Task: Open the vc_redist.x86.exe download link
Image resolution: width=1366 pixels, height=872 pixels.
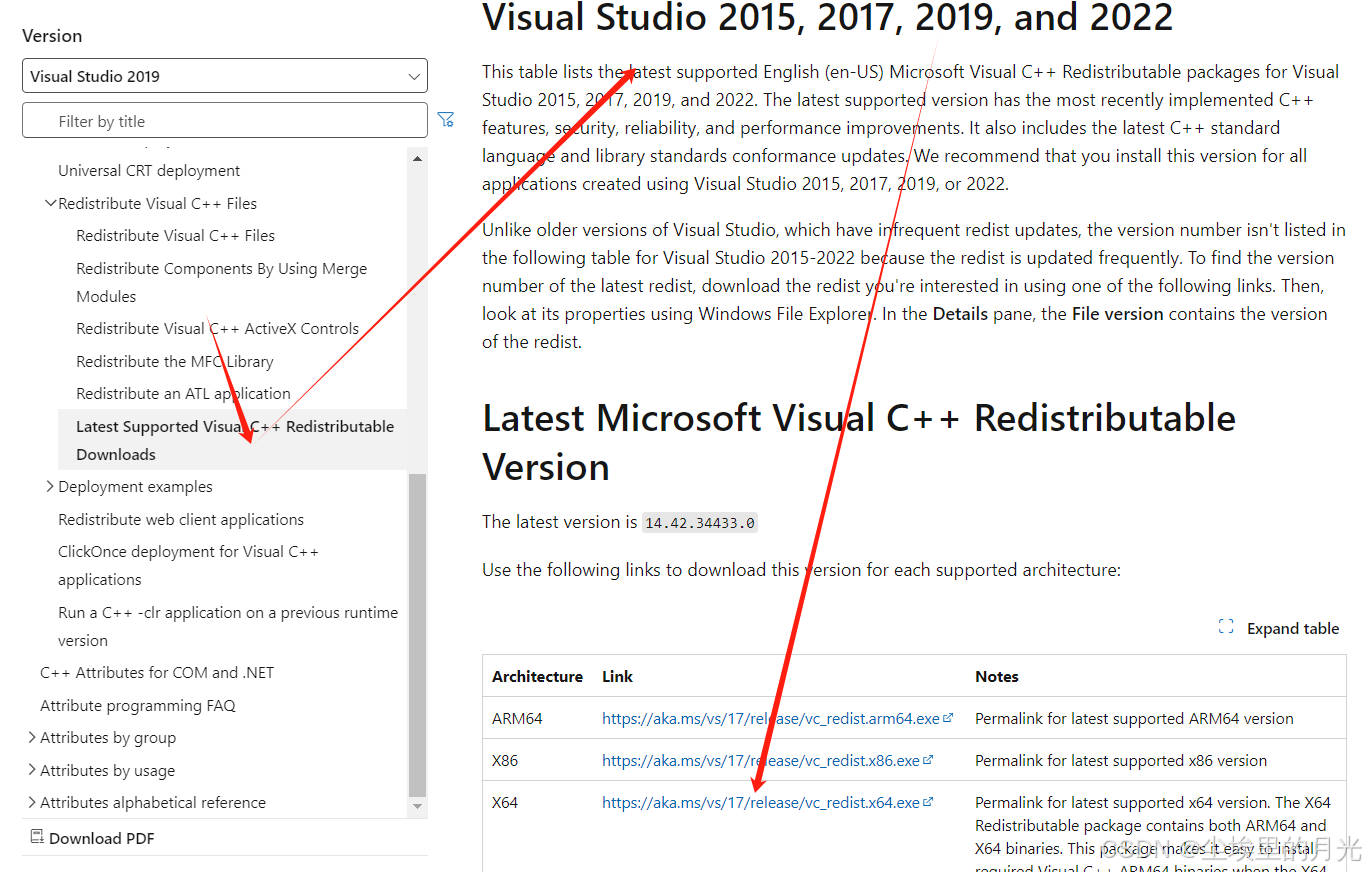Action: coord(761,760)
